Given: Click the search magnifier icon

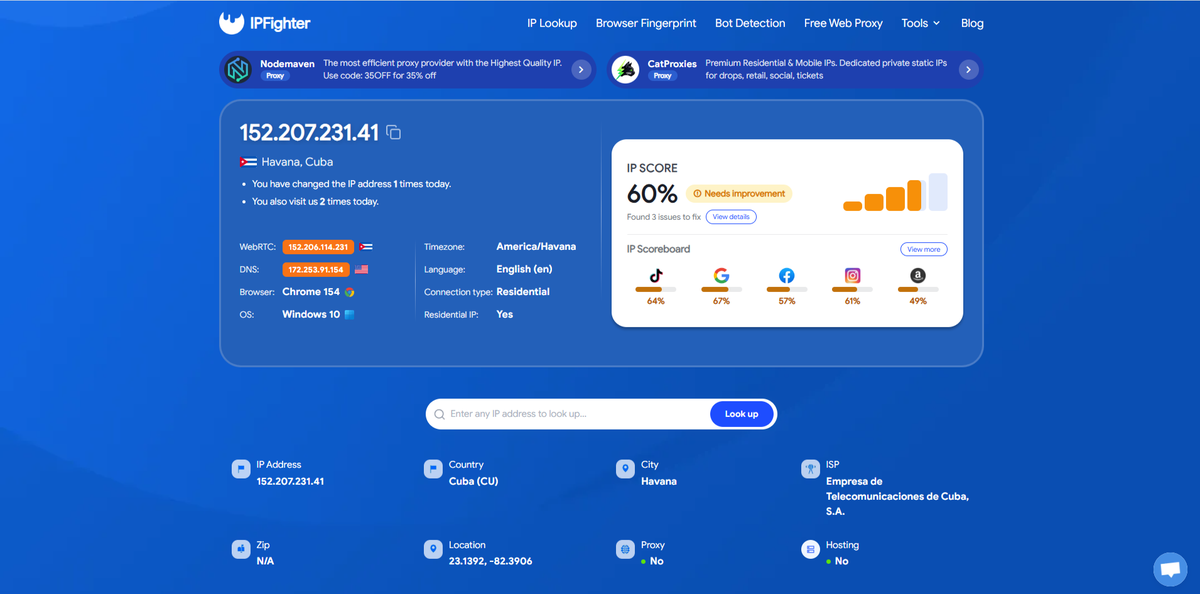Looking at the screenshot, I should click(x=440, y=414).
